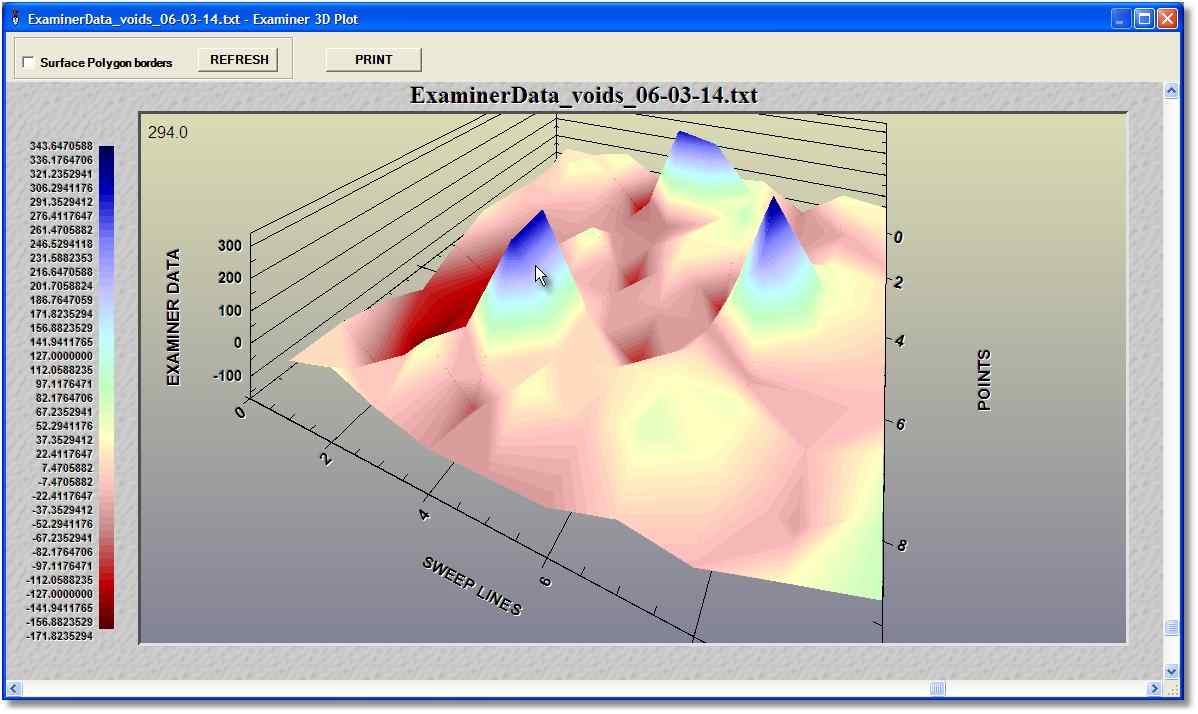
Task: Open the window system menu icon
Action: click(x=14, y=19)
